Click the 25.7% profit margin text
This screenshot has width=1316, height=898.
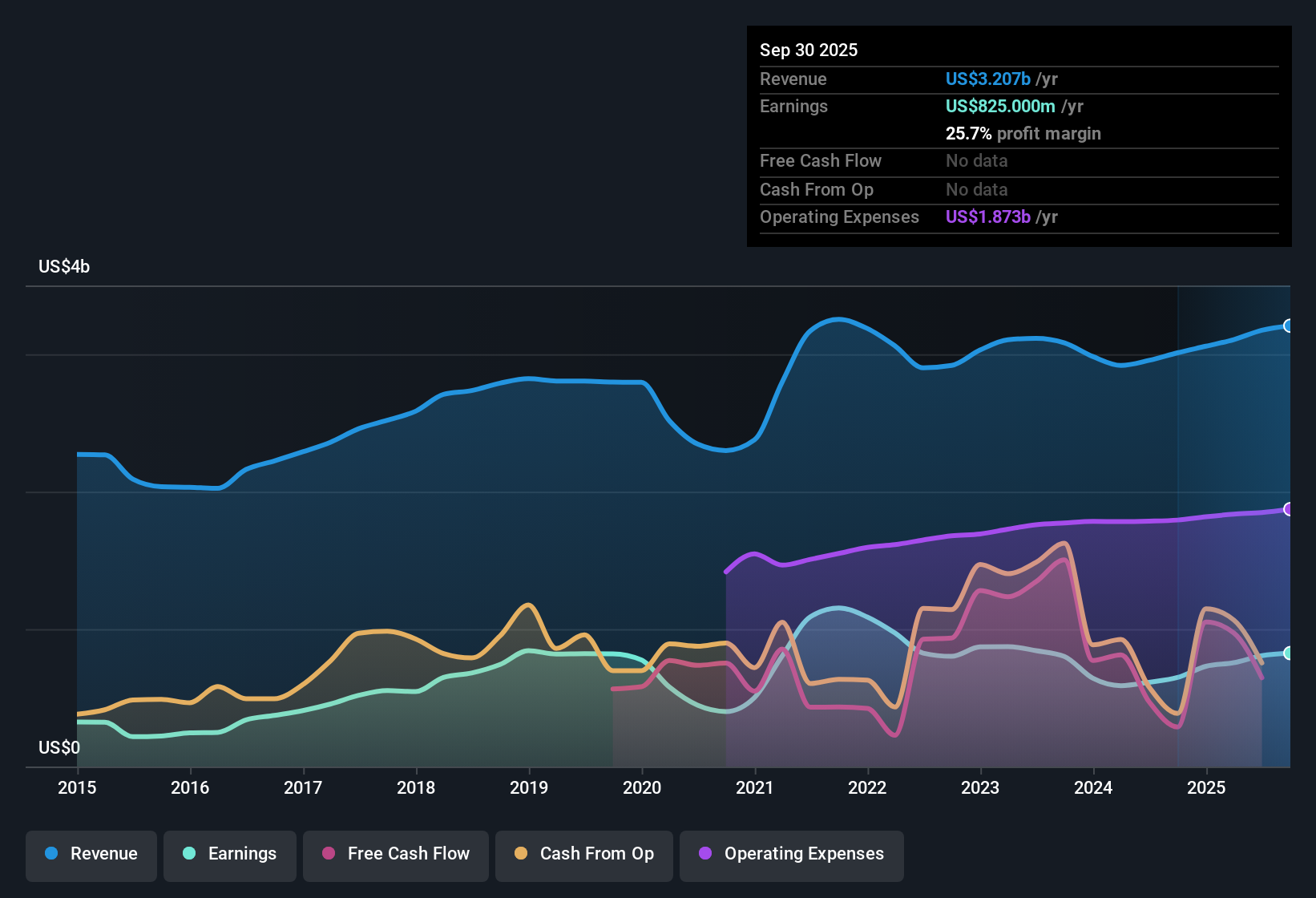tap(1023, 133)
